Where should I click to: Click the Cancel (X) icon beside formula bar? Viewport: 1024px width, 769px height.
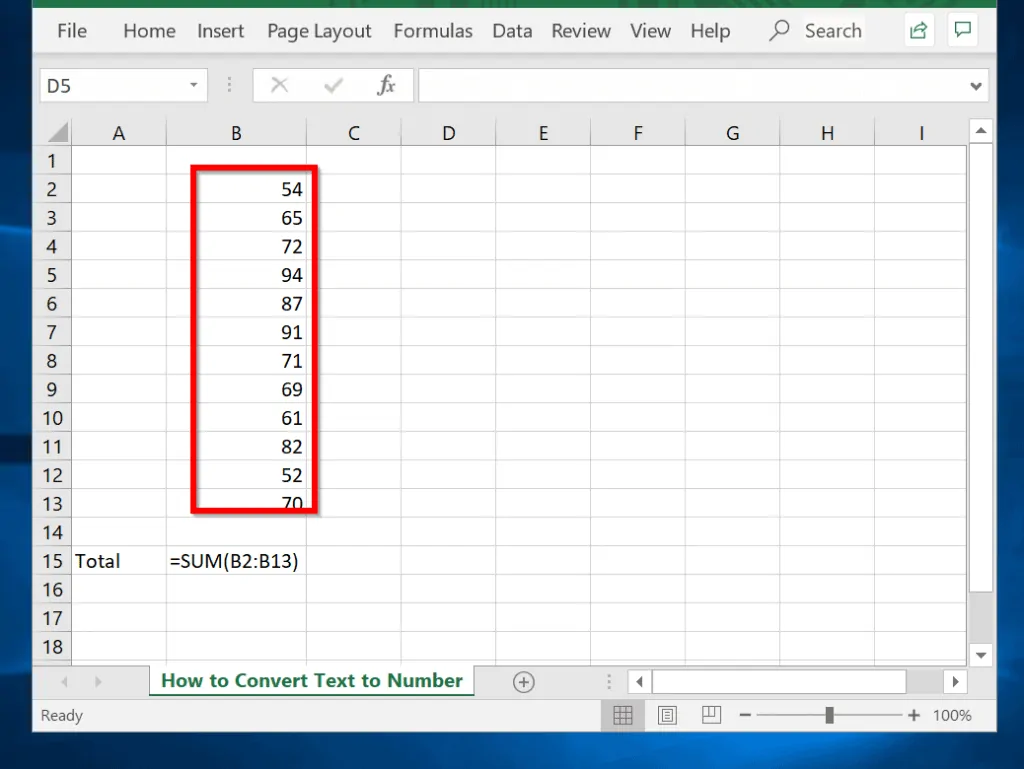click(x=279, y=85)
